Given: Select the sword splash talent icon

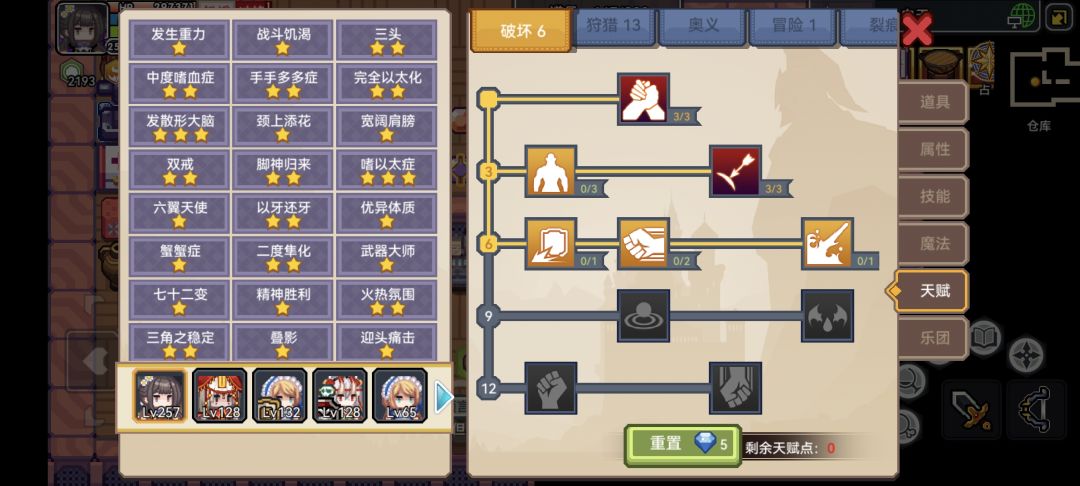Looking at the screenshot, I should coord(828,244).
